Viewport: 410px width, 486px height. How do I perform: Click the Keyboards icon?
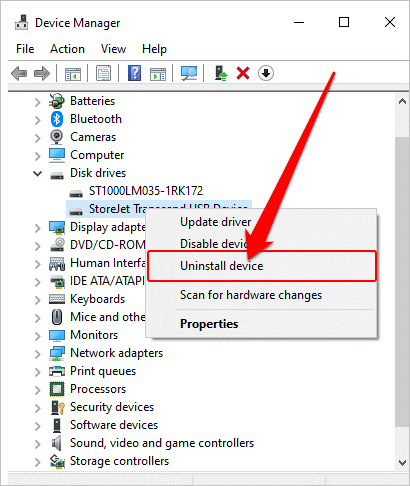point(57,299)
